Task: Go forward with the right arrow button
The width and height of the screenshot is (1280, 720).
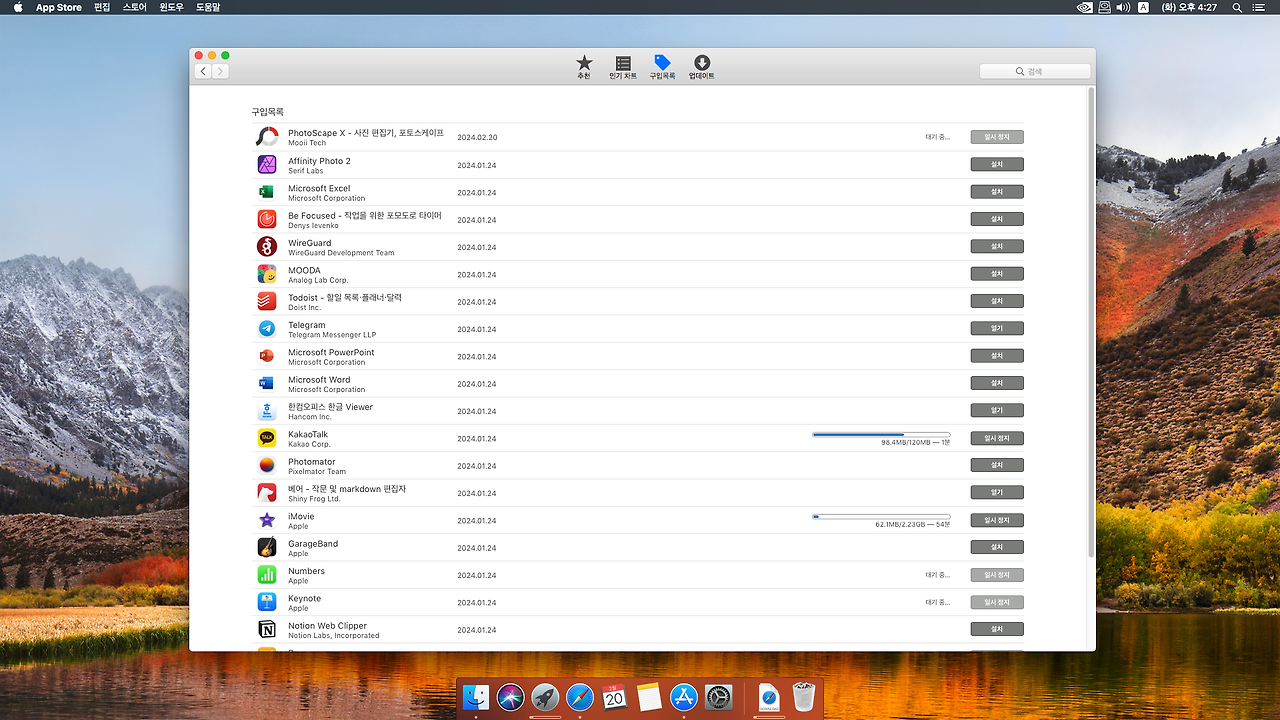Action: coord(221,71)
